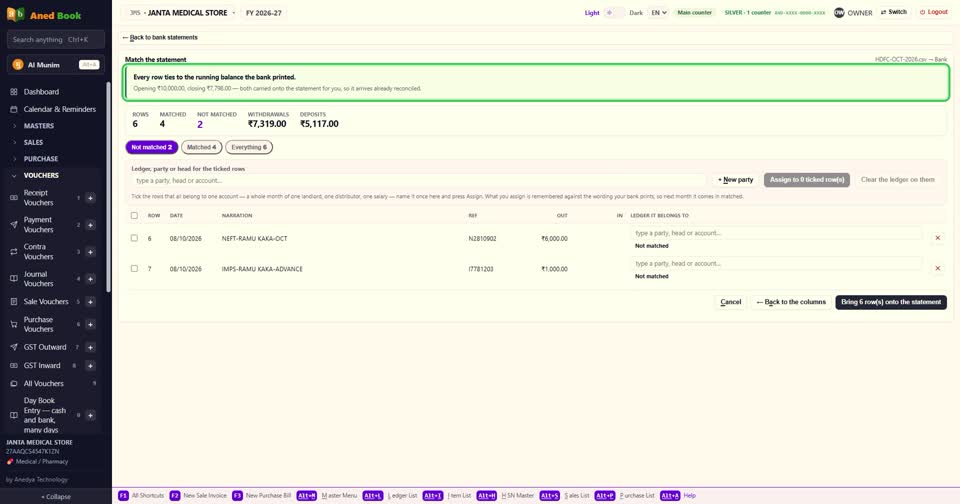This screenshot has width=960, height=504.
Task: Select the GST Inward icon
Action: click(x=13, y=366)
